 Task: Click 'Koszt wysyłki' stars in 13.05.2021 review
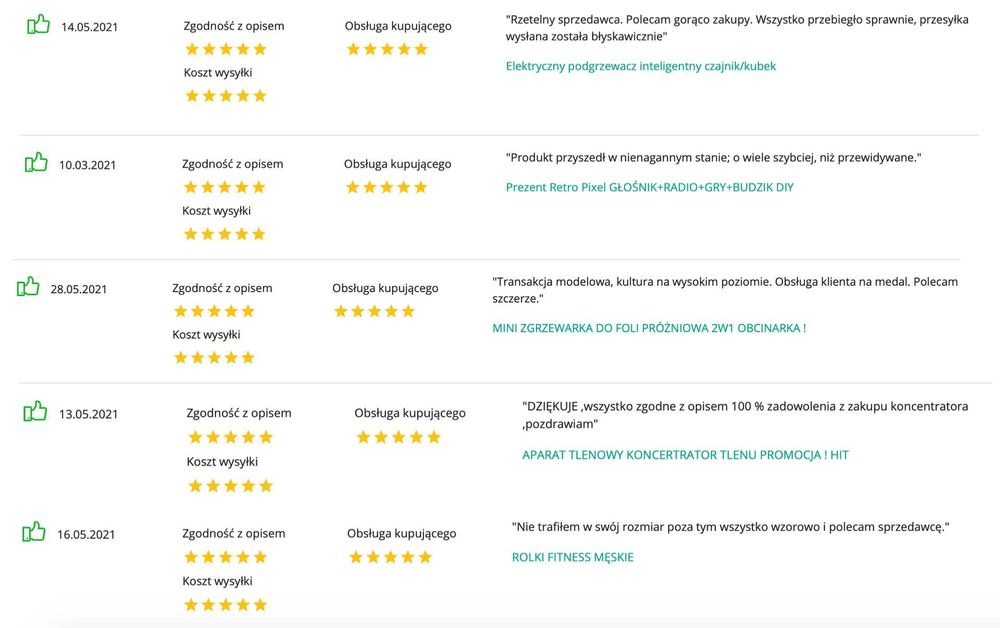230,486
